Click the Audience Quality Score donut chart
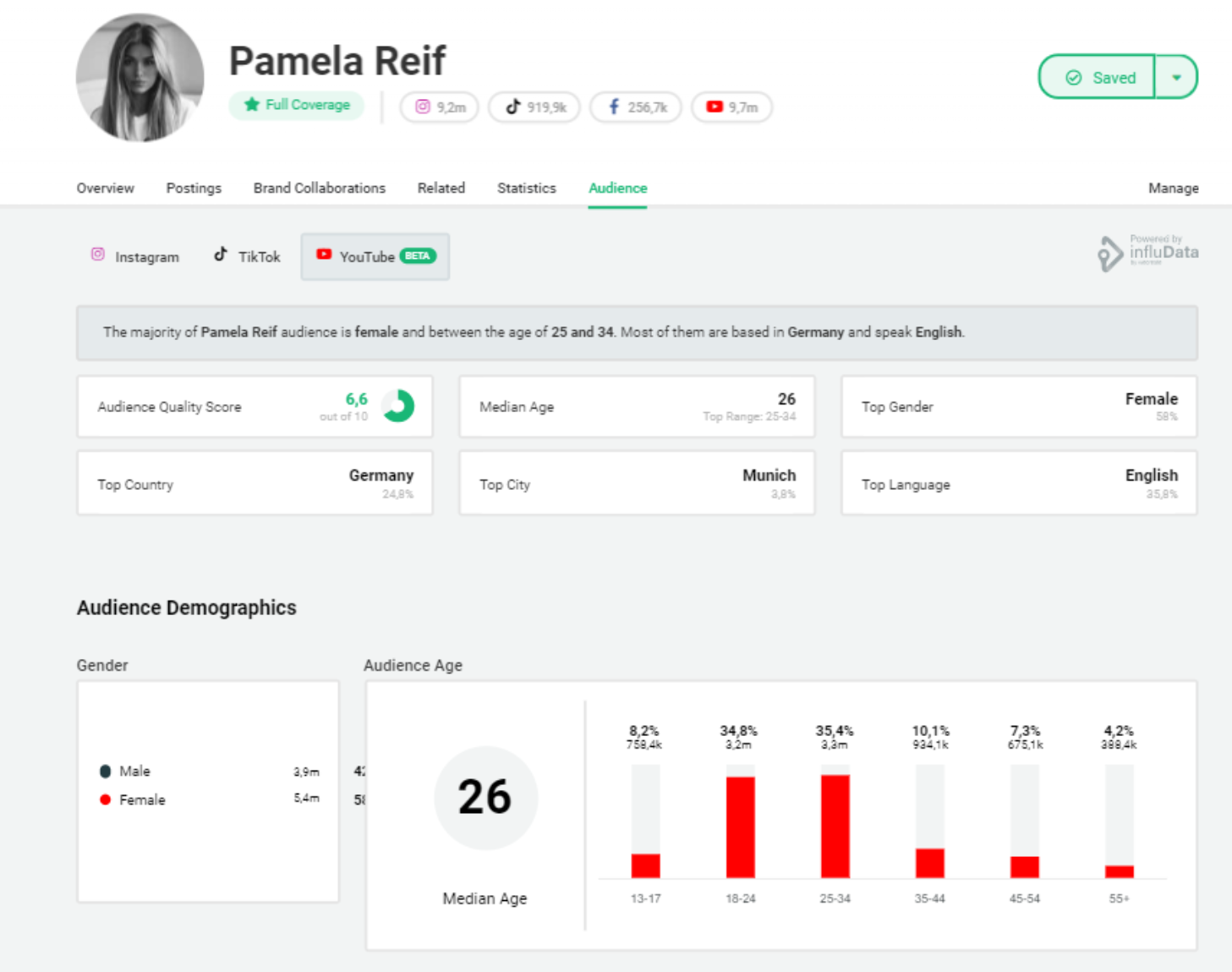This screenshot has width=1232, height=972. 397,406
